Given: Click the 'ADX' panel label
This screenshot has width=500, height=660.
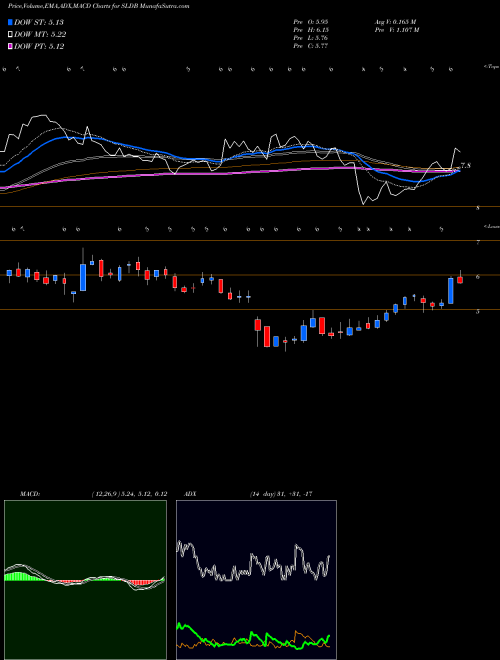Looking at the screenshot, I should click(191, 494).
